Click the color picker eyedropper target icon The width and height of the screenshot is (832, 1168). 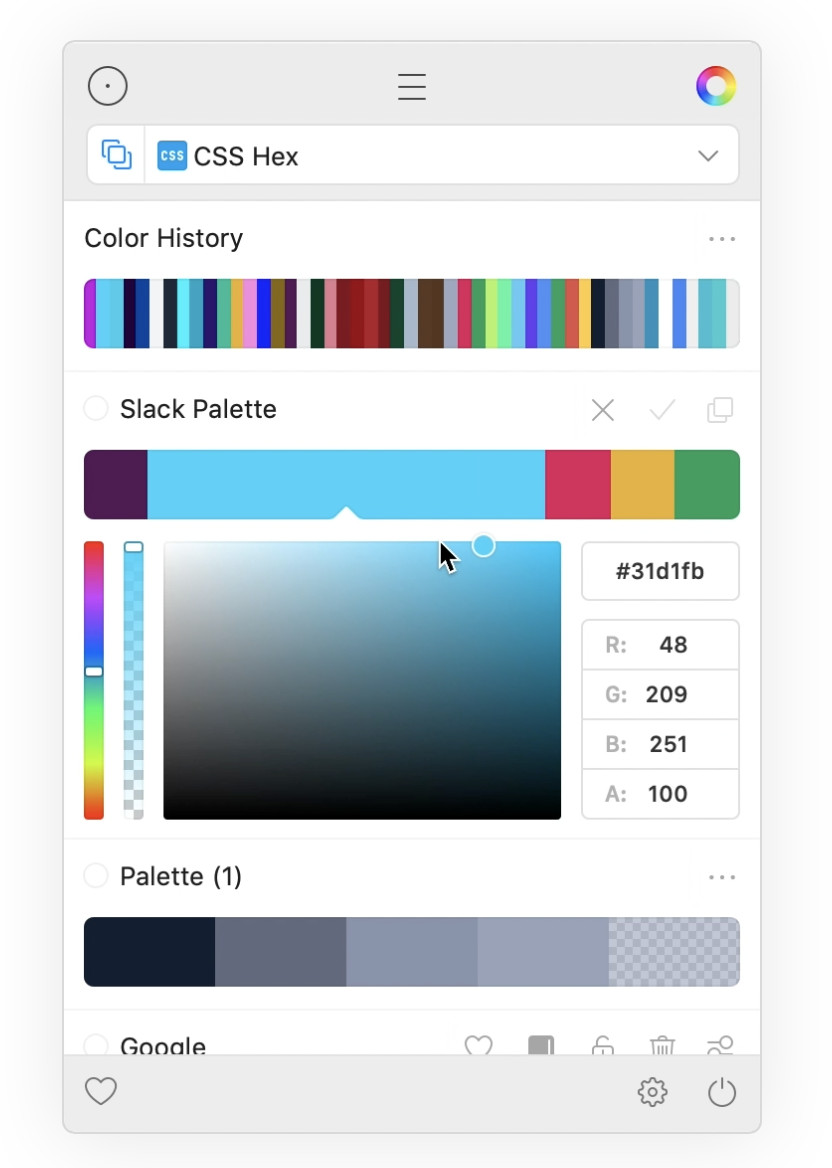point(108,87)
